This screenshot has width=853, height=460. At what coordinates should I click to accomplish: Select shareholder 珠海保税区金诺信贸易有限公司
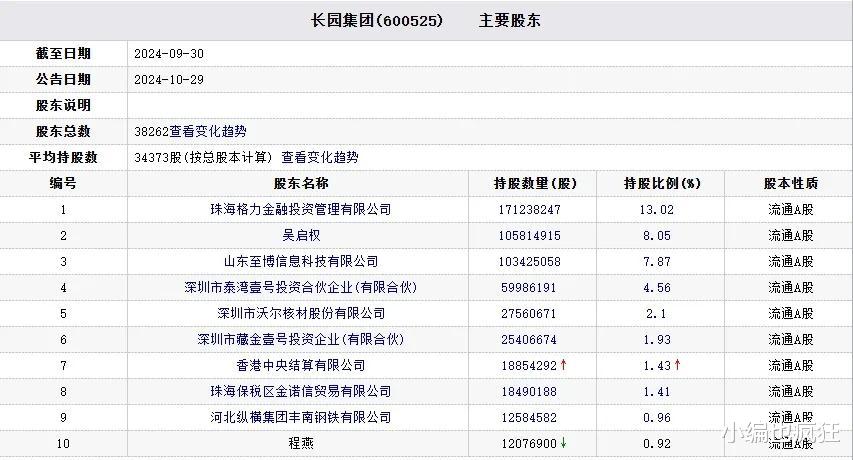(301, 391)
